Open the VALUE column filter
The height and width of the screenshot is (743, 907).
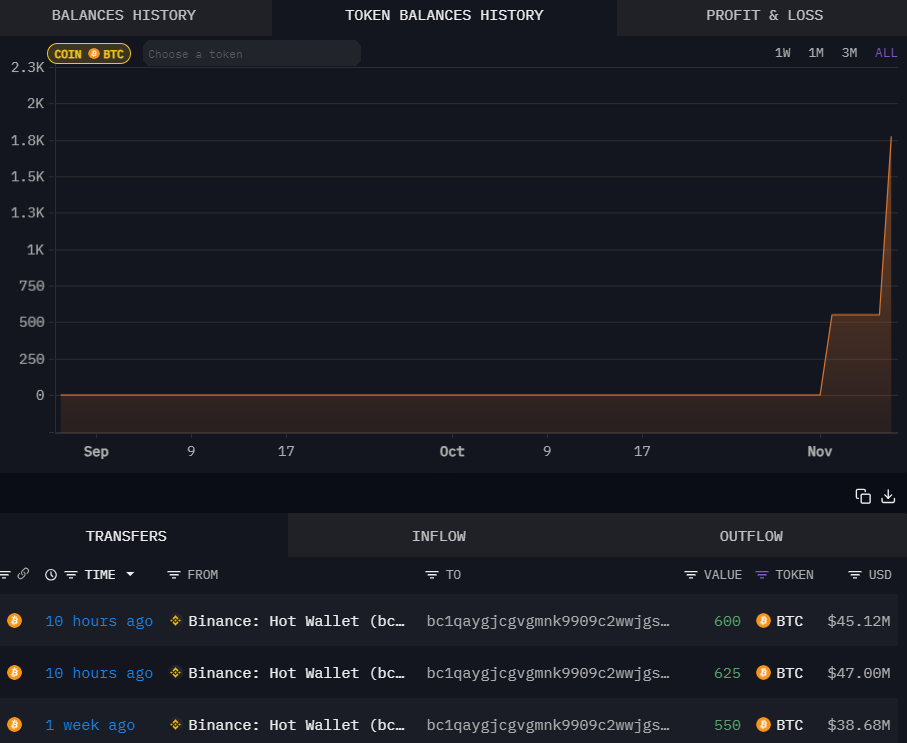pos(691,575)
